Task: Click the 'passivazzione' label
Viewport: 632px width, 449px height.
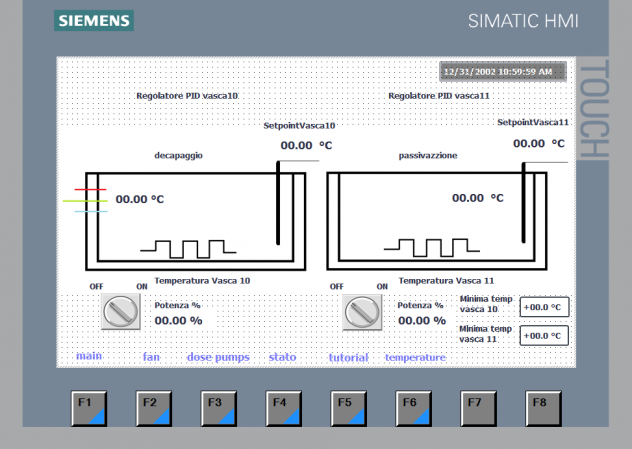Action: pos(428,156)
